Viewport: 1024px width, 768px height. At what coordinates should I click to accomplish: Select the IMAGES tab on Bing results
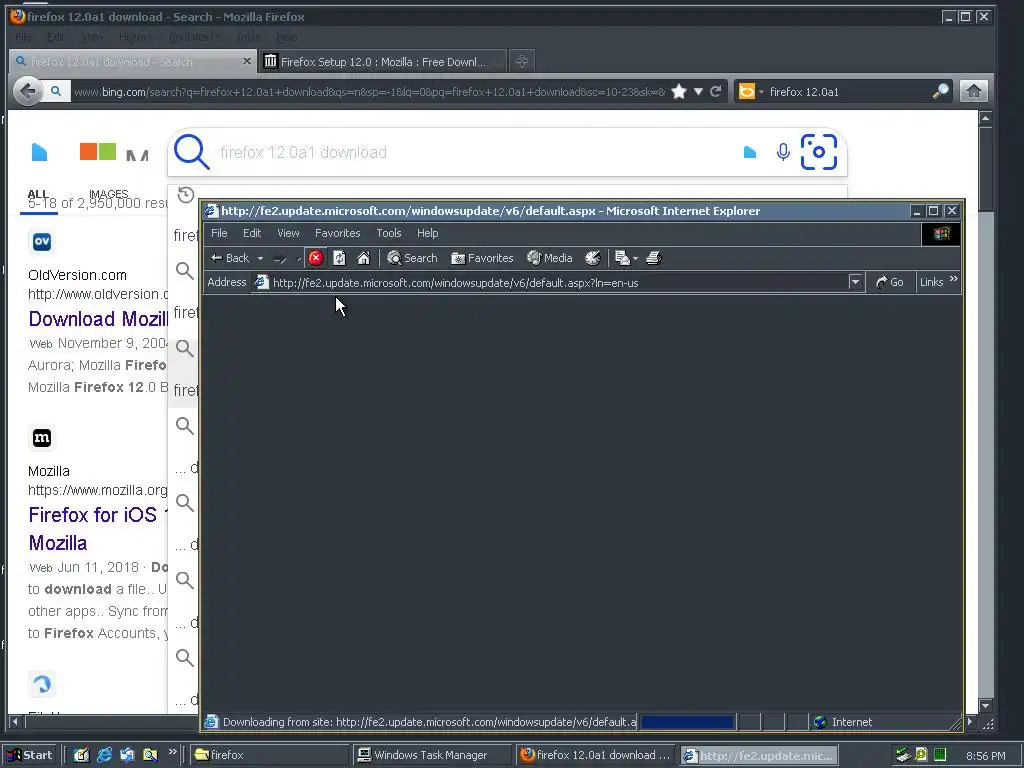point(108,194)
